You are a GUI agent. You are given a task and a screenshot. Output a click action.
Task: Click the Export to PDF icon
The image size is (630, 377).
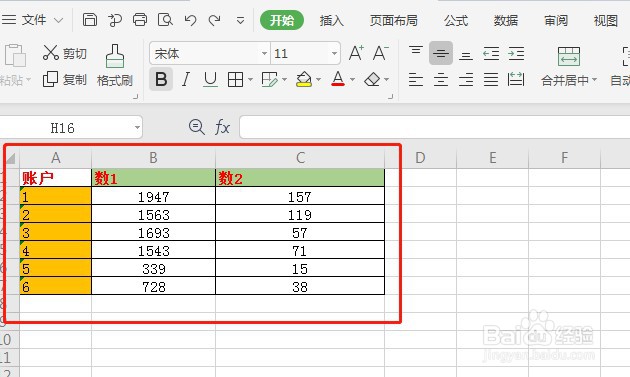coord(115,19)
